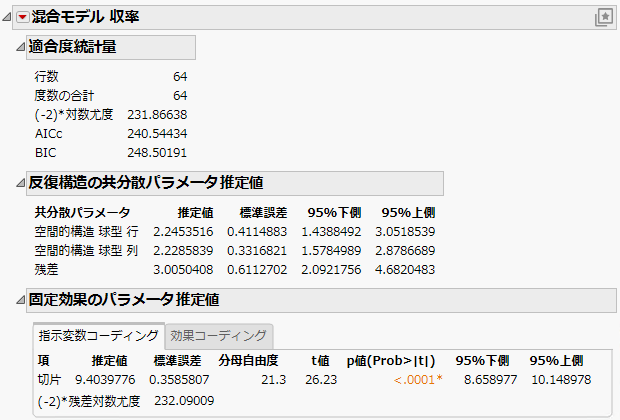Viewport: 620px width, 420px height.
Task: Click the 共分散パラメータ column header
Action: [82, 212]
